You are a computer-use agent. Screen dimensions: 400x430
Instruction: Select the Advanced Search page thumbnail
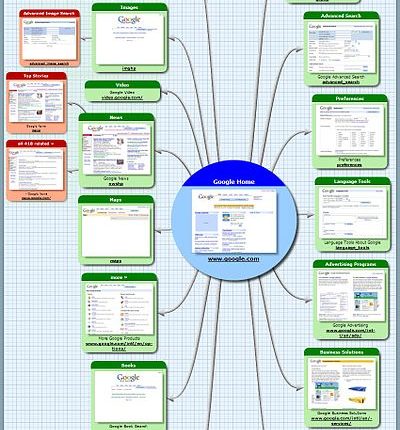point(341,48)
